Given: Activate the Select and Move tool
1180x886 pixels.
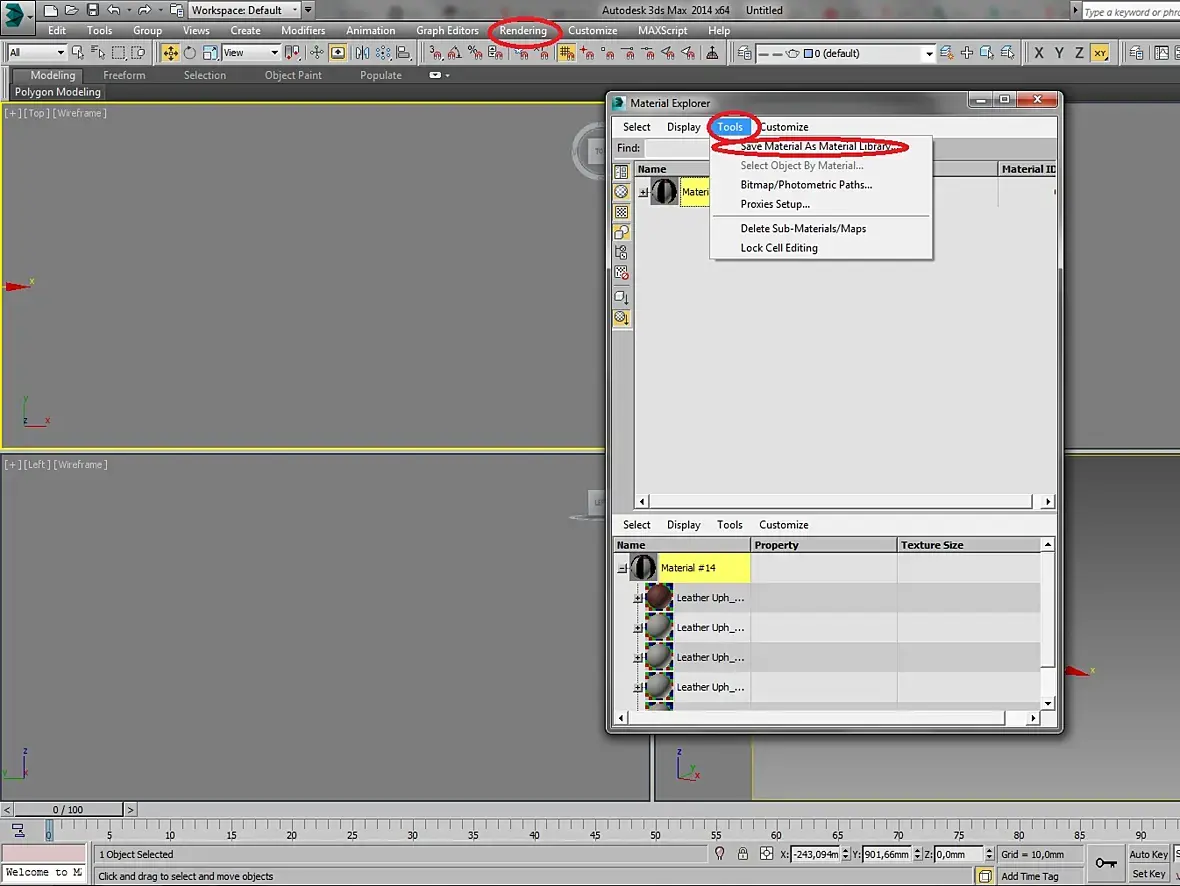Looking at the screenshot, I should (x=170, y=53).
